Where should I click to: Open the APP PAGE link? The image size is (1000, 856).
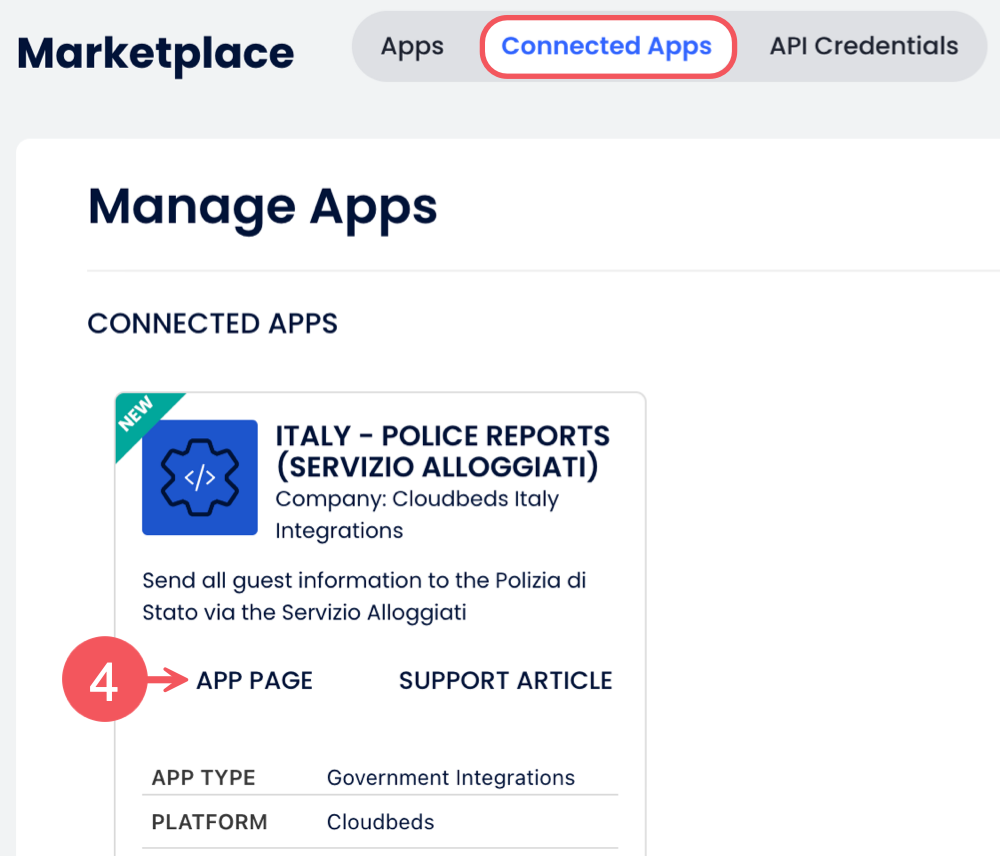pos(254,680)
